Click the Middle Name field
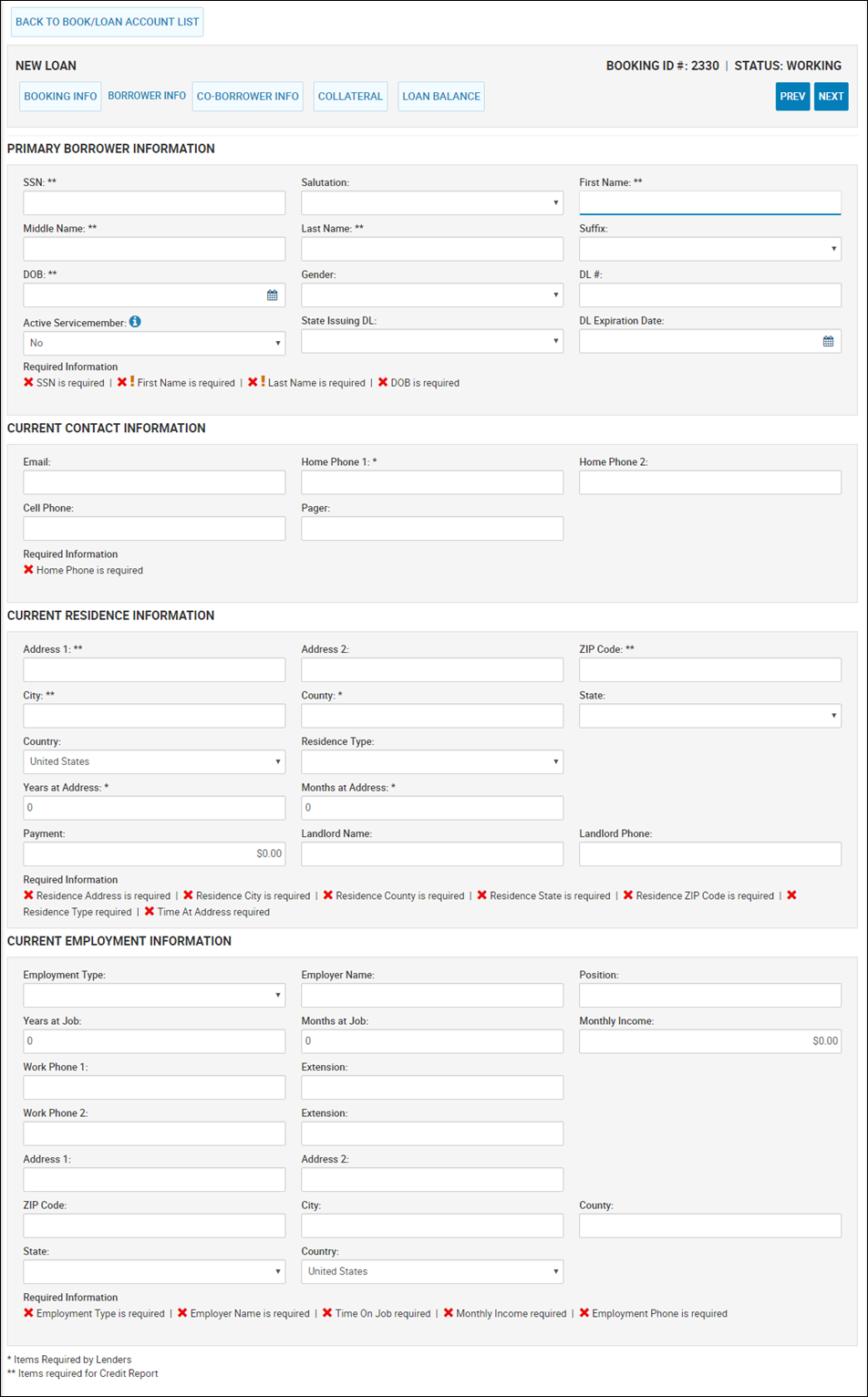The width and height of the screenshot is (868, 1397). [x=154, y=249]
